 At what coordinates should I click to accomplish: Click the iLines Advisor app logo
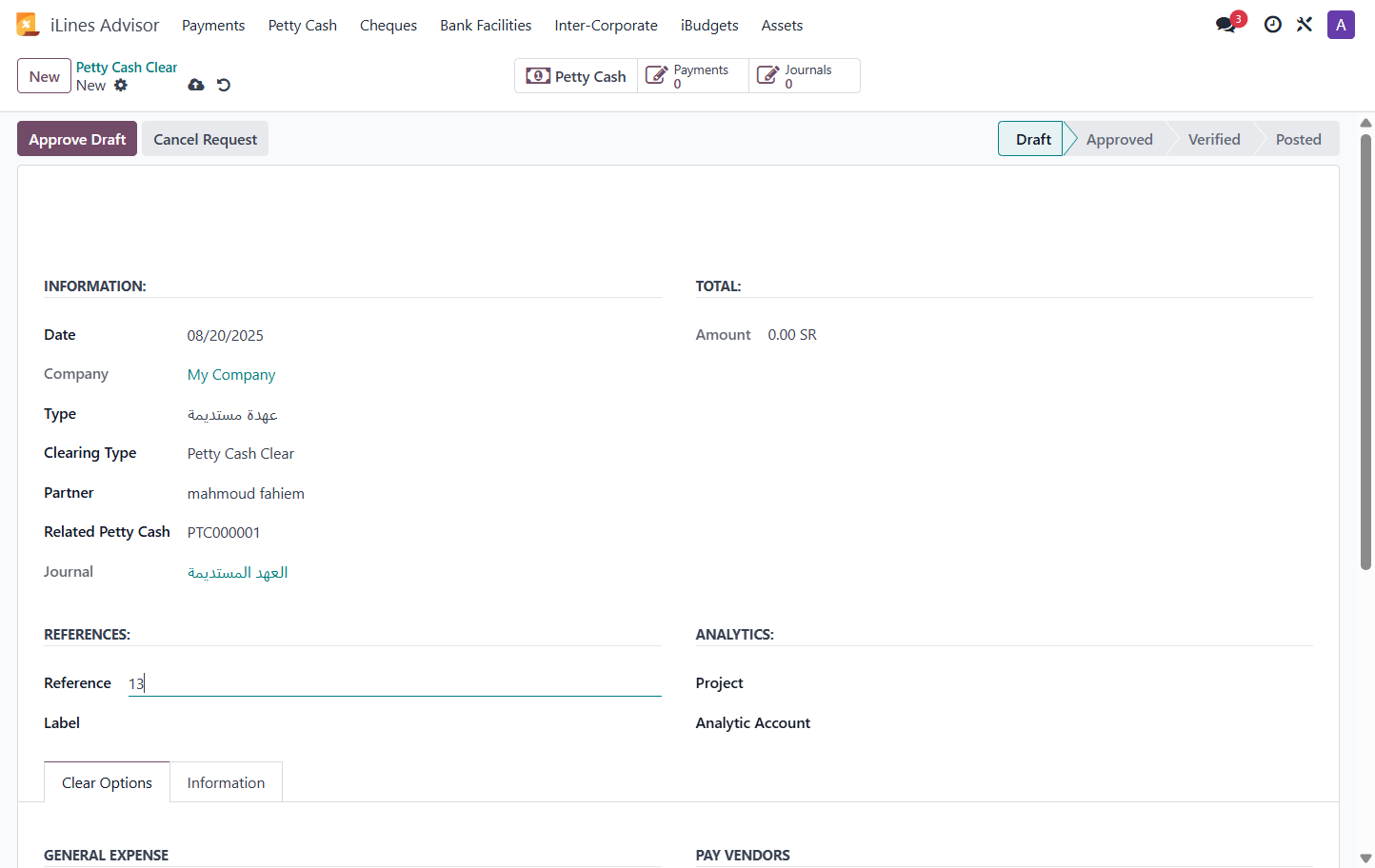click(28, 25)
